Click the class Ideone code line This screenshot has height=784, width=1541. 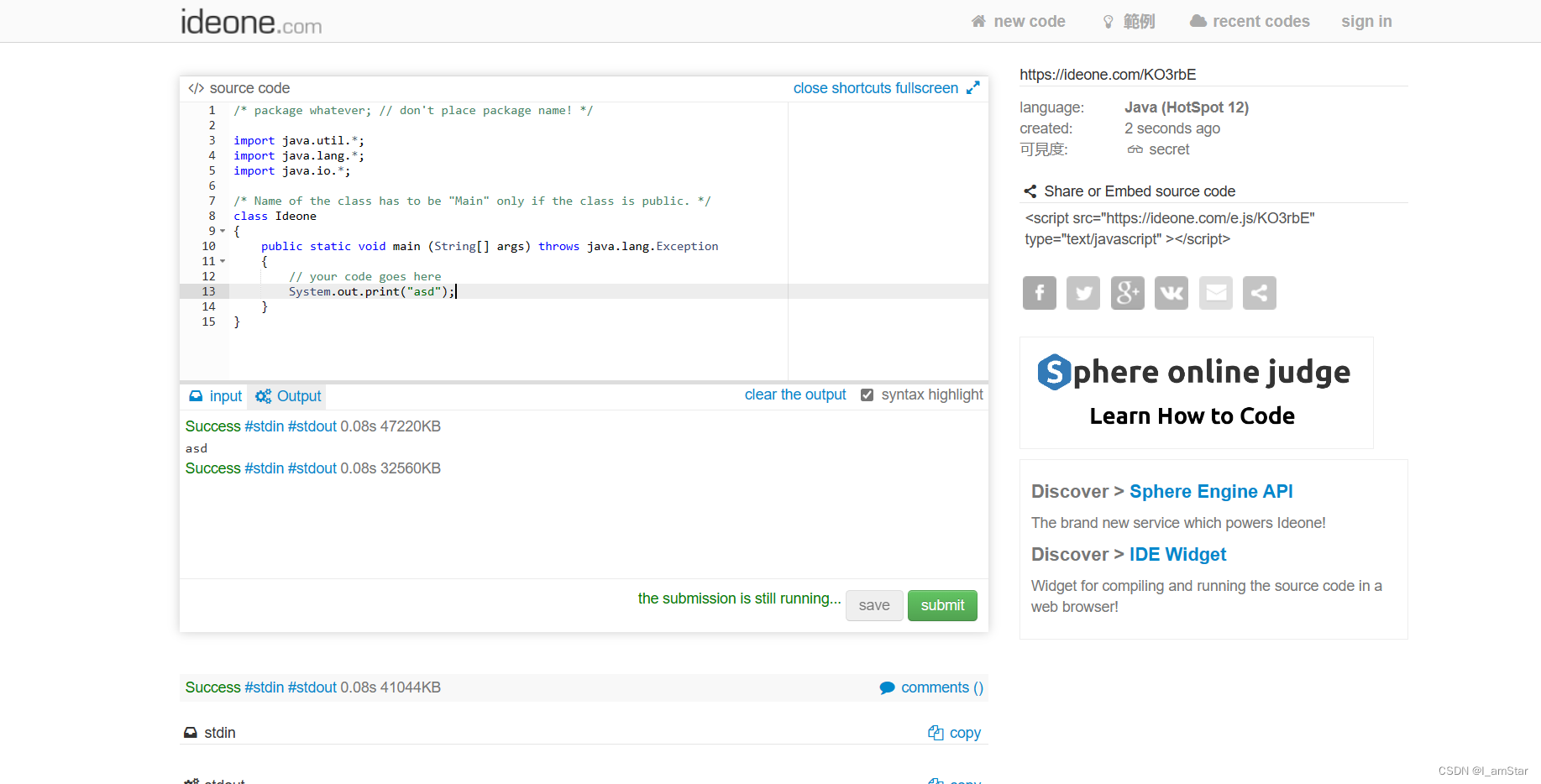pyautogui.click(x=275, y=216)
